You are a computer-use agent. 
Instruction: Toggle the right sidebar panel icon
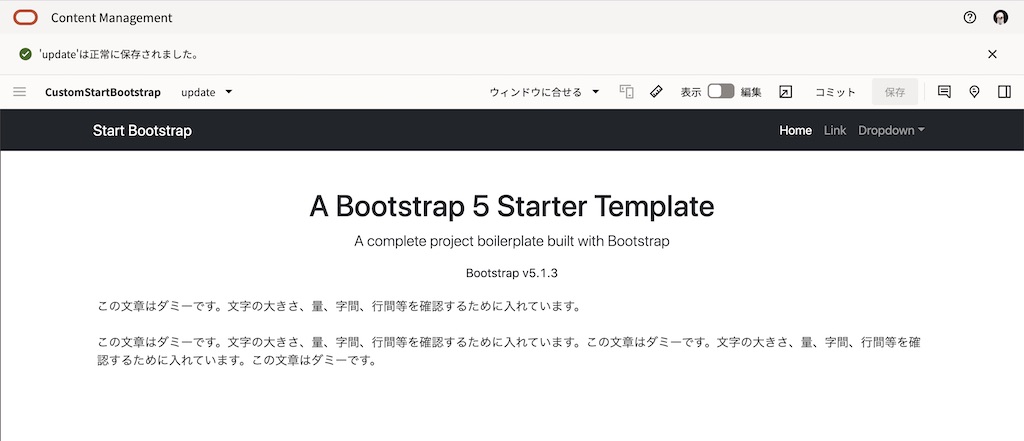click(x=1004, y=92)
